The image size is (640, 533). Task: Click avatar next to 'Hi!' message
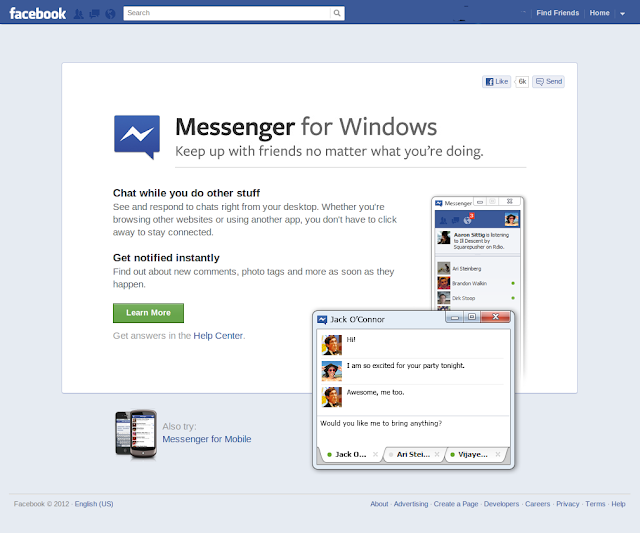point(332,345)
